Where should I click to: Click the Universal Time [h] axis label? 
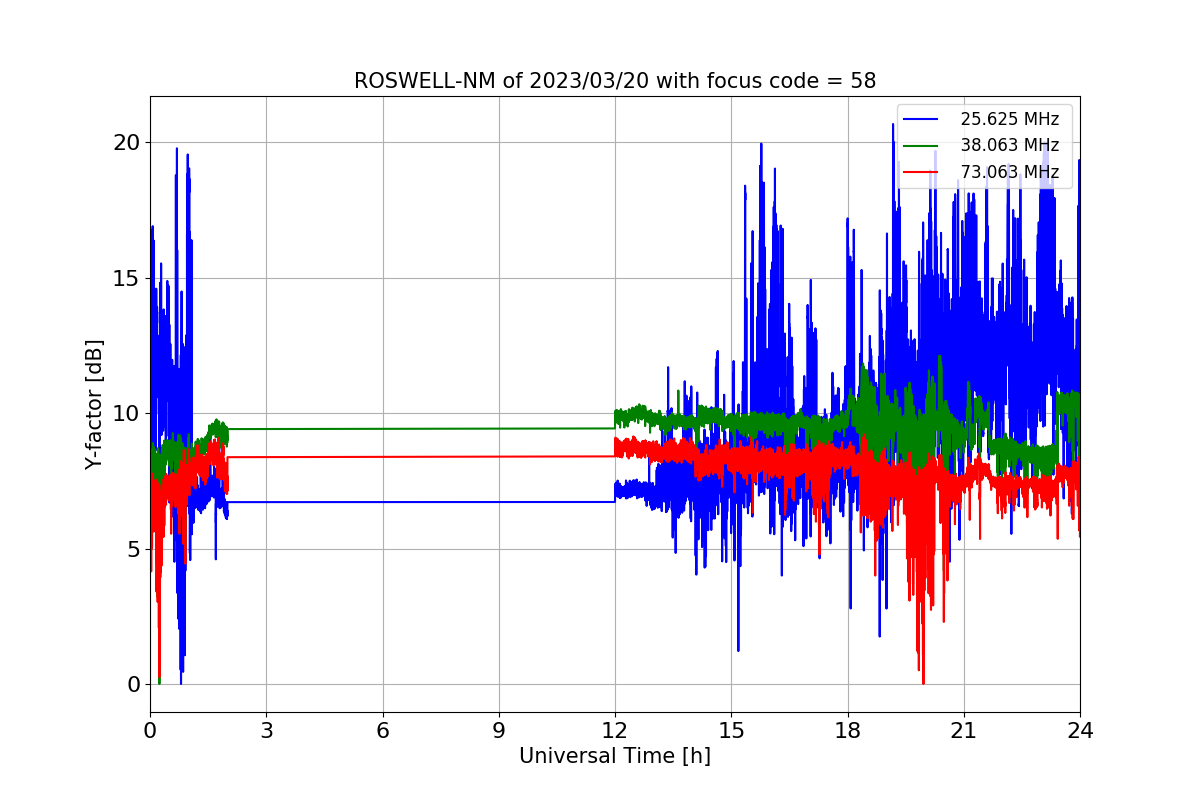615,757
